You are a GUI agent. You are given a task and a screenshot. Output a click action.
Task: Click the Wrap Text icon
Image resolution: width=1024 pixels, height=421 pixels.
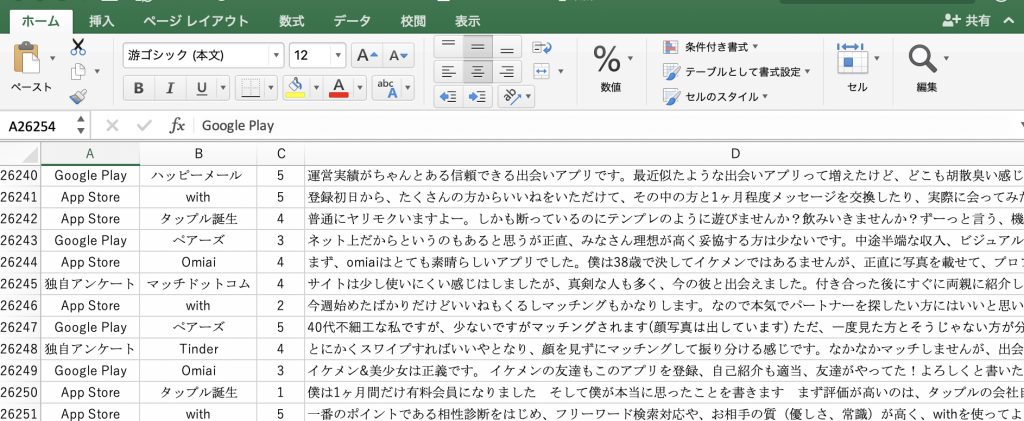pos(542,47)
